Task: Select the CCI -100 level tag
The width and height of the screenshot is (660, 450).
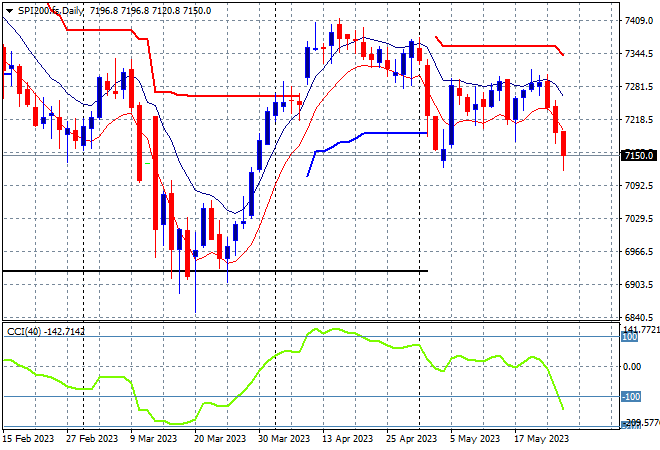Action: (631, 397)
